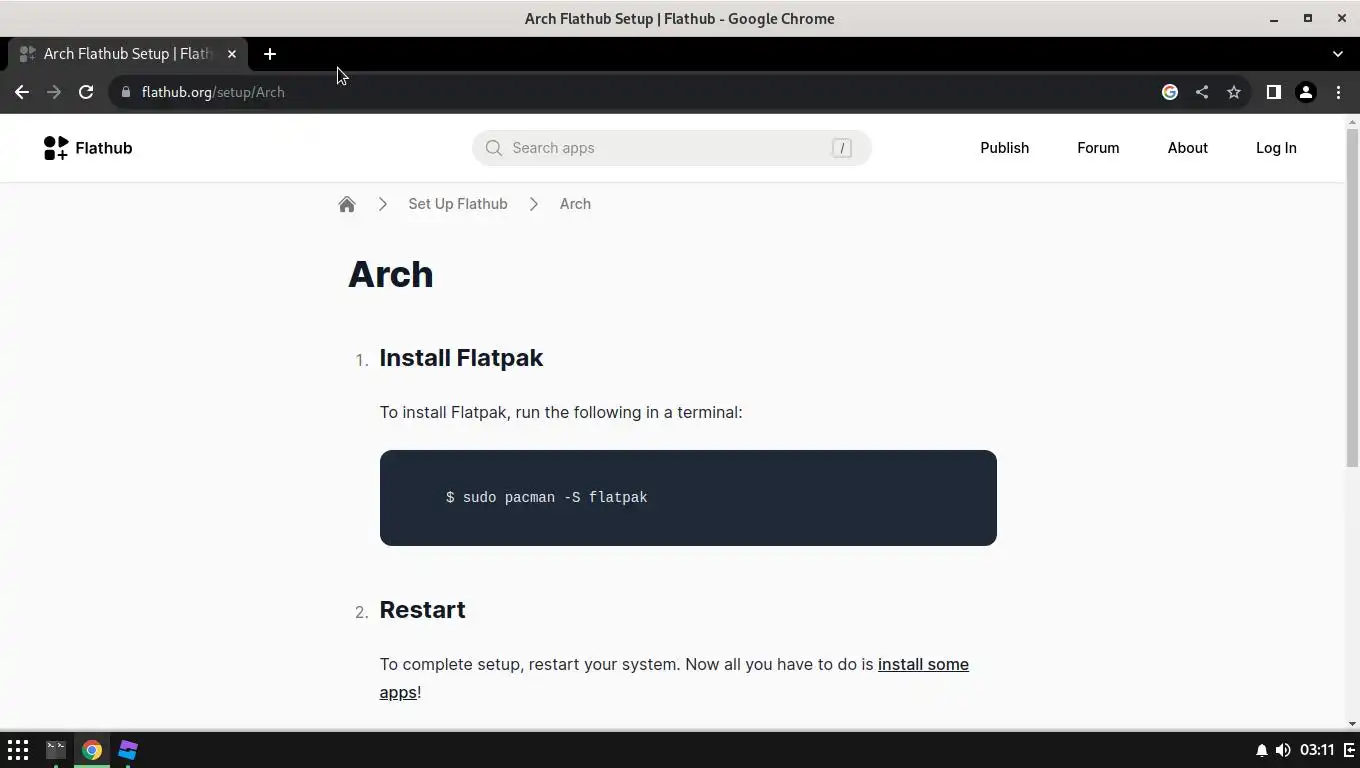Click the Arch breadcrumb
This screenshot has width=1360, height=768.
575,204
